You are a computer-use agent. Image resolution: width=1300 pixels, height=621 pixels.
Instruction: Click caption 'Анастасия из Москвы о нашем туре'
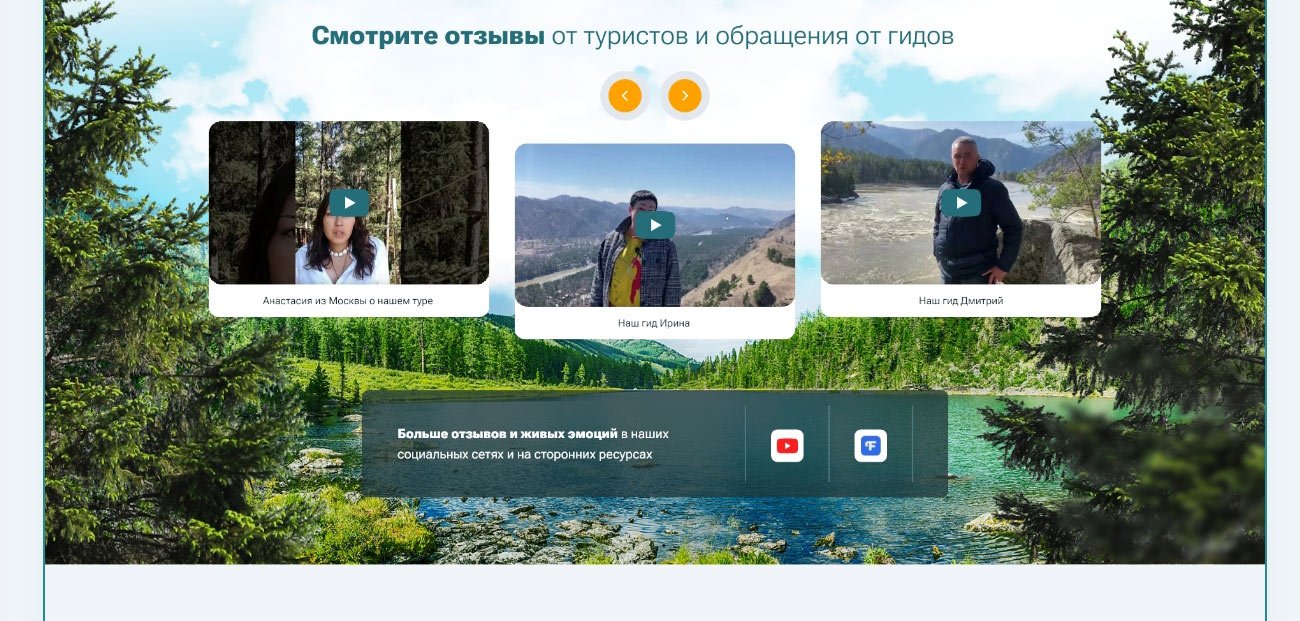click(x=348, y=301)
